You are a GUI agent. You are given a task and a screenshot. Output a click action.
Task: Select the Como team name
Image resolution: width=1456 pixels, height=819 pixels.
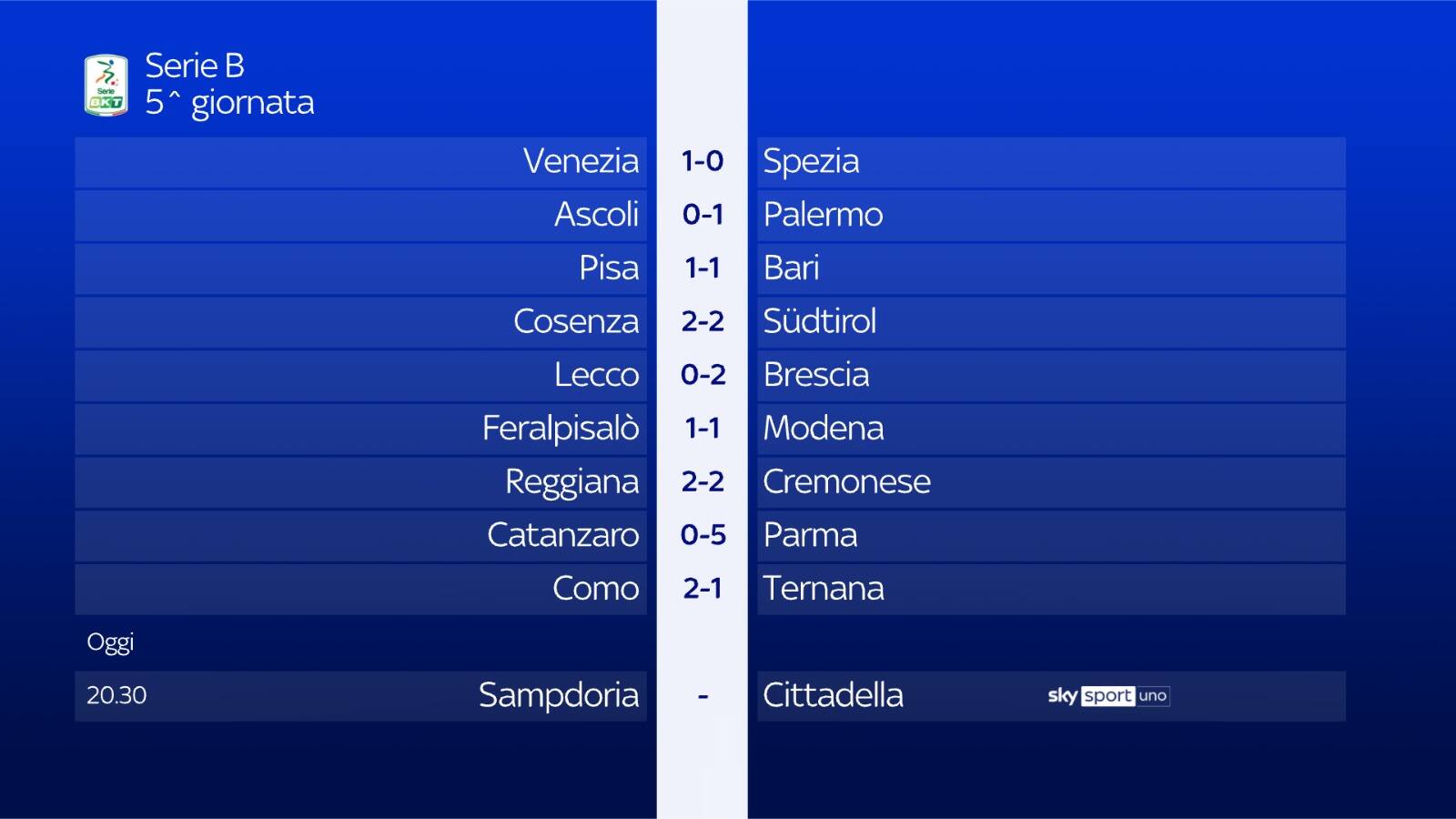pos(595,589)
